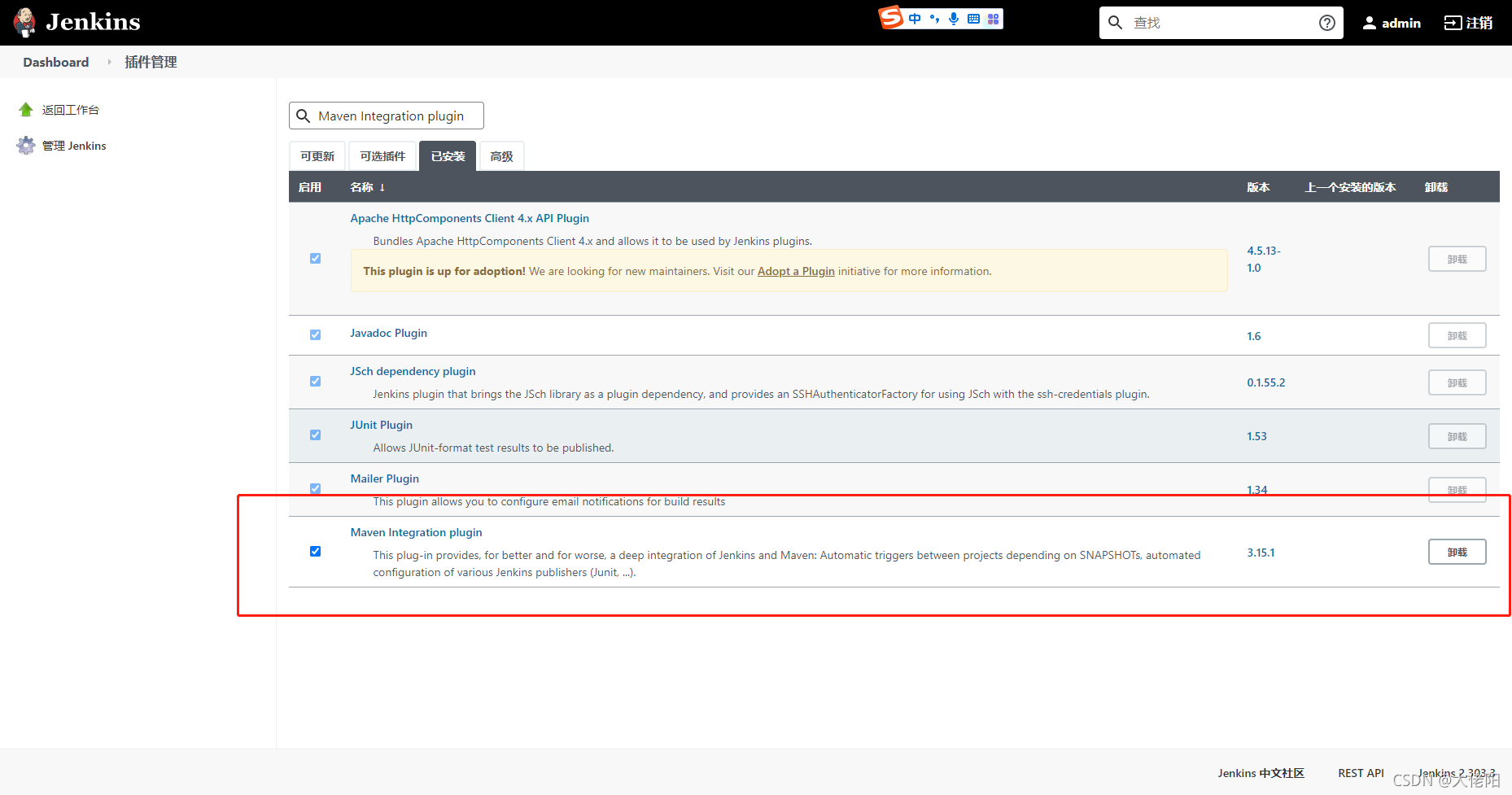The image size is (1512, 795).
Task: Click the Sogou toolbox grid icon
Action: tap(994, 19)
